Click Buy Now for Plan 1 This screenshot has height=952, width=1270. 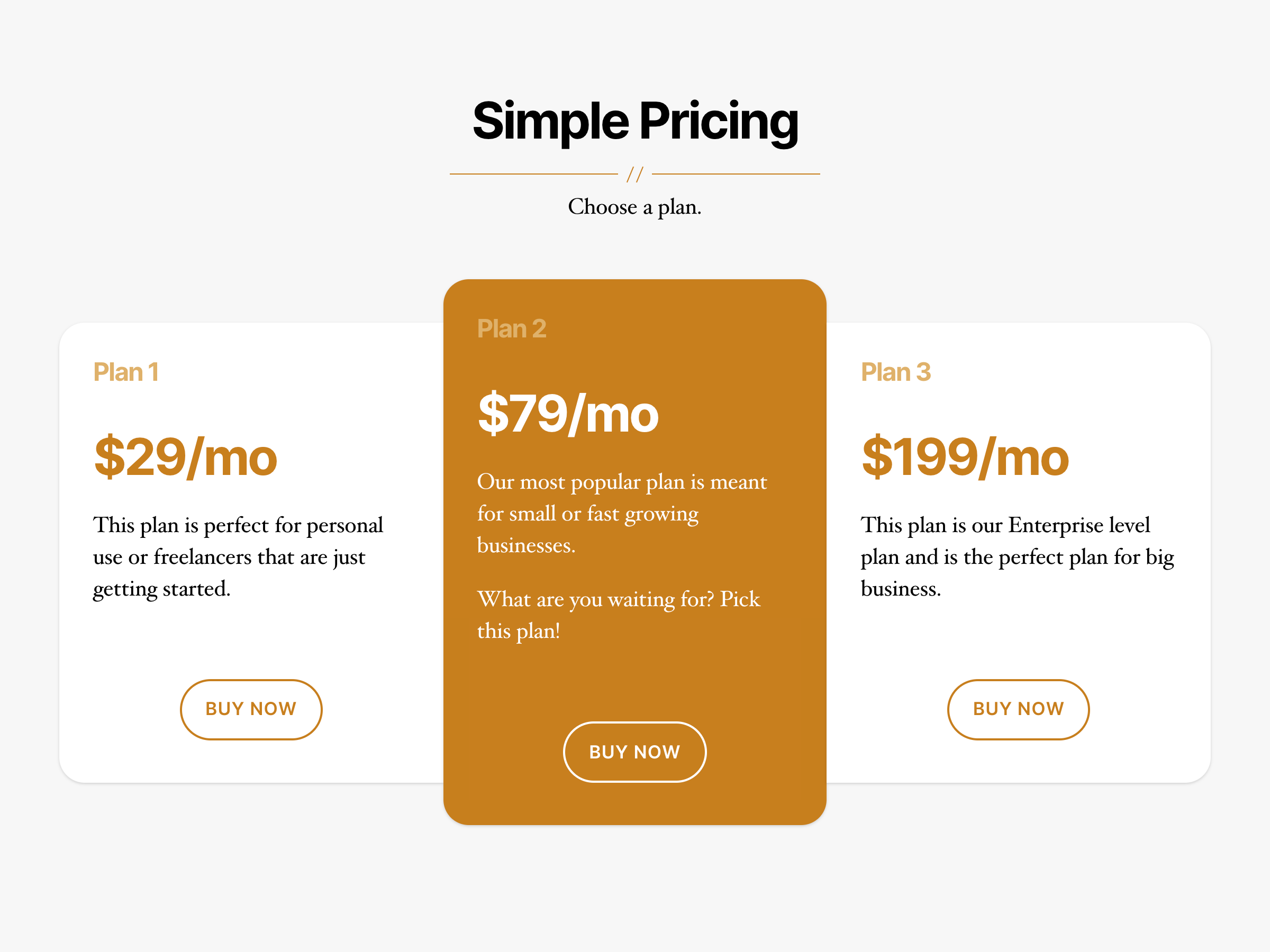point(251,709)
